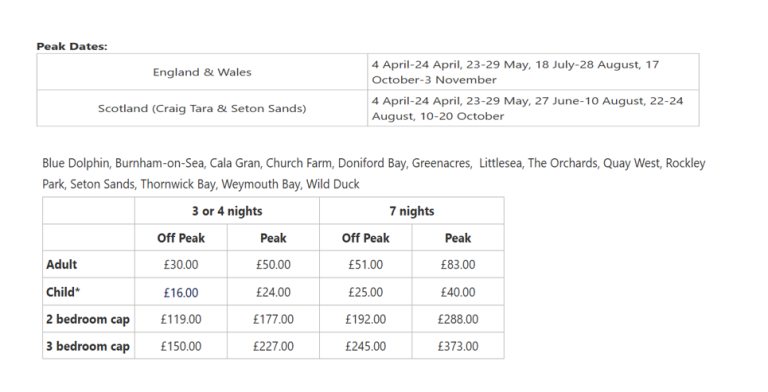Click the £16.00 child off peak price
768x392 pixels.
(x=181, y=292)
